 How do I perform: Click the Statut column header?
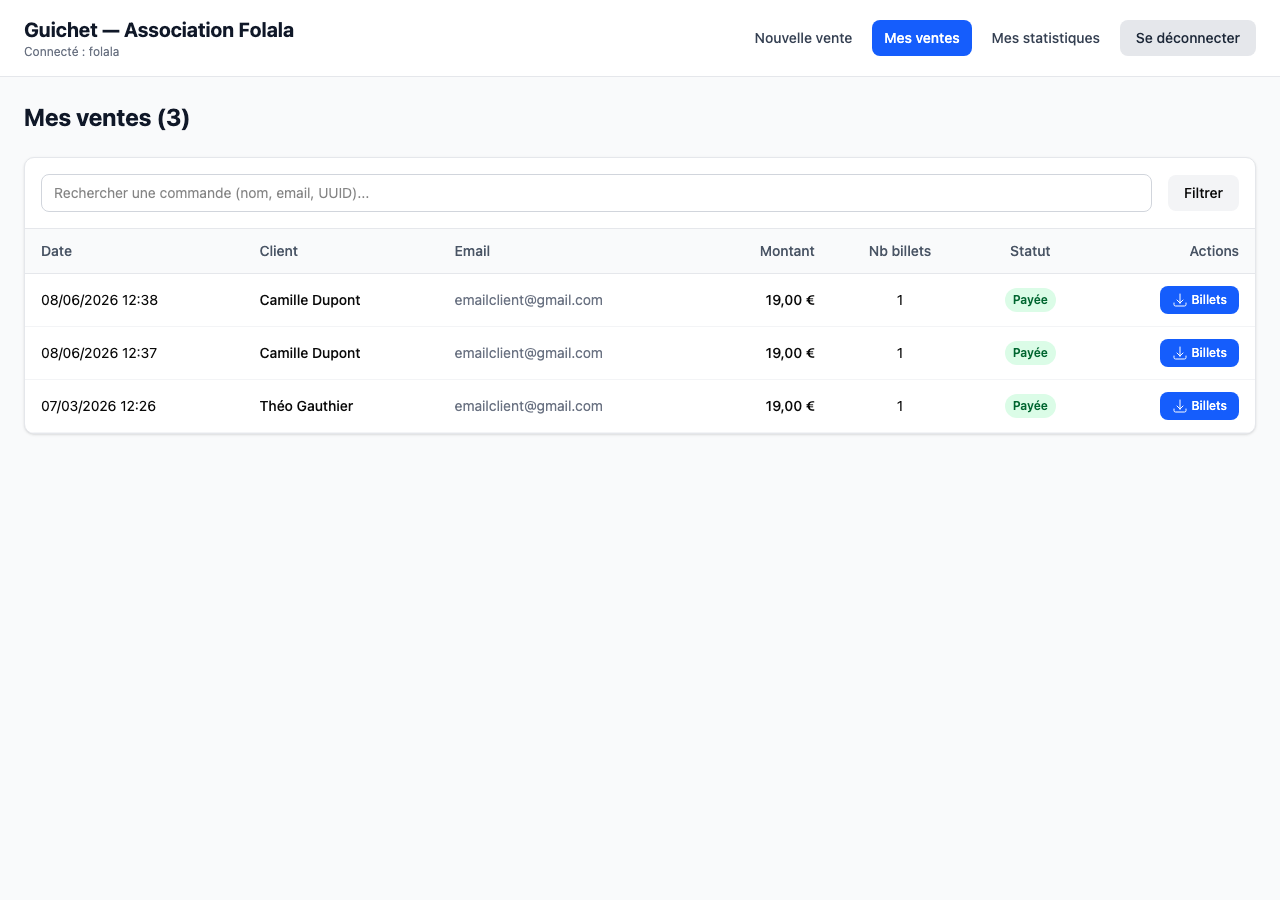[x=1030, y=251]
